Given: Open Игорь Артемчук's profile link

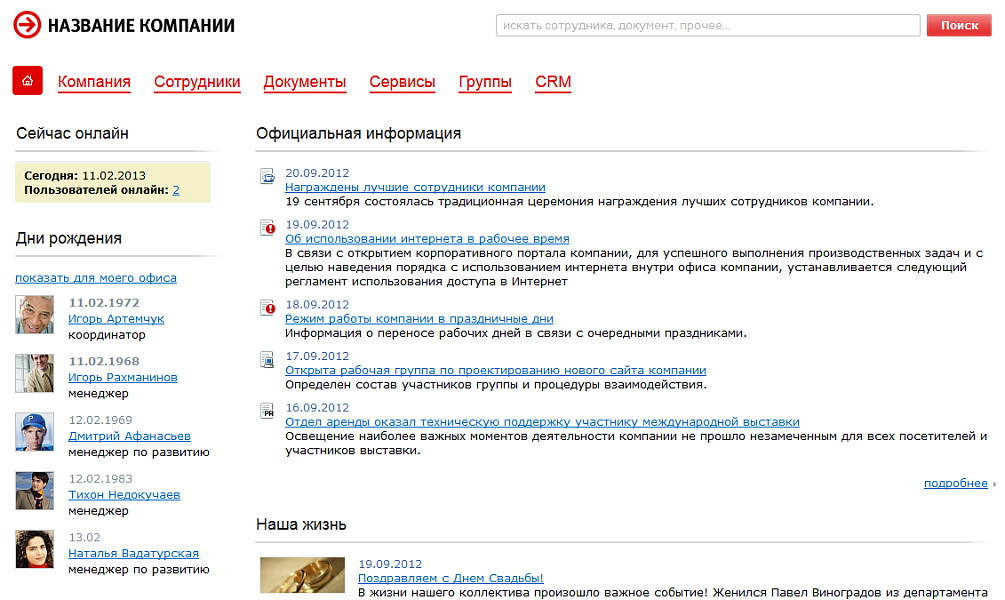Looking at the screenshot, I should pyautogui.click(x=114, y=319).
